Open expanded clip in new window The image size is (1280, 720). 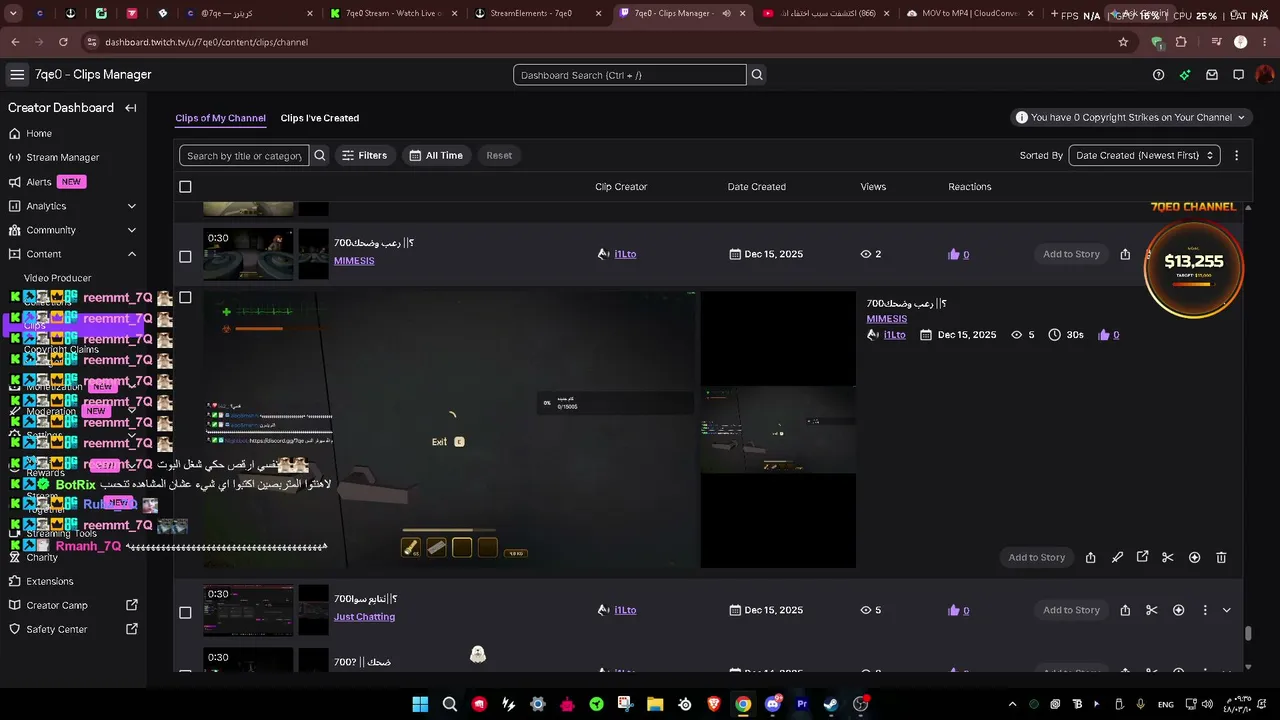tap(1142, 557)
